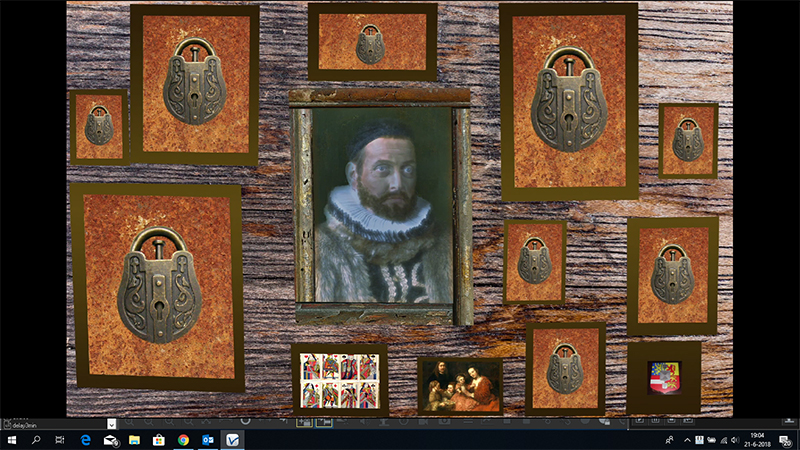The width and height of the screenshot is (800, 450).
Task: Click the battery icon in the system tray
Action: [711, 440]
